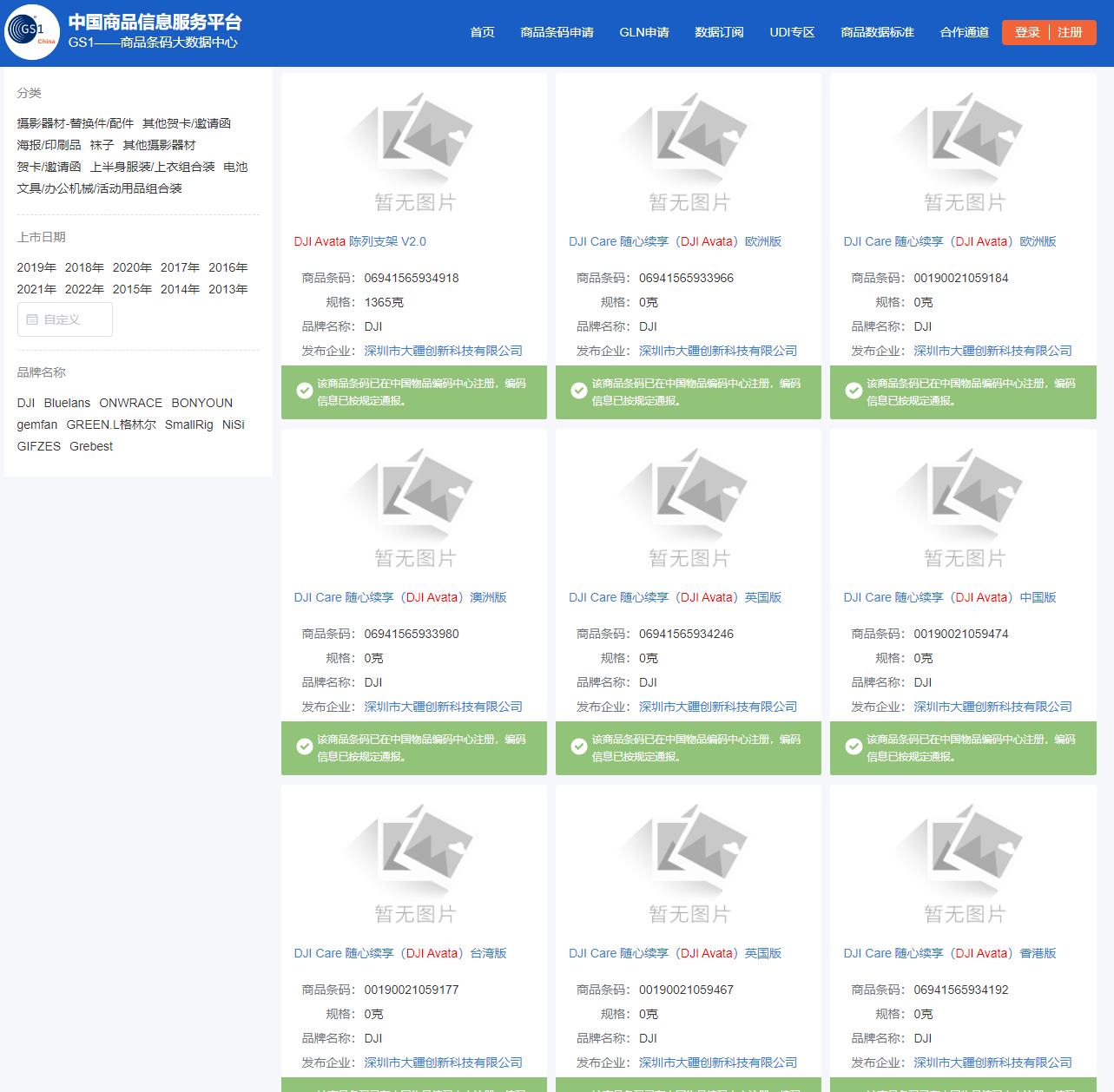Filter by 其他贺卡/邀请函 category
Viewport: 1114px width, 1092px height.
coord(187,123)
